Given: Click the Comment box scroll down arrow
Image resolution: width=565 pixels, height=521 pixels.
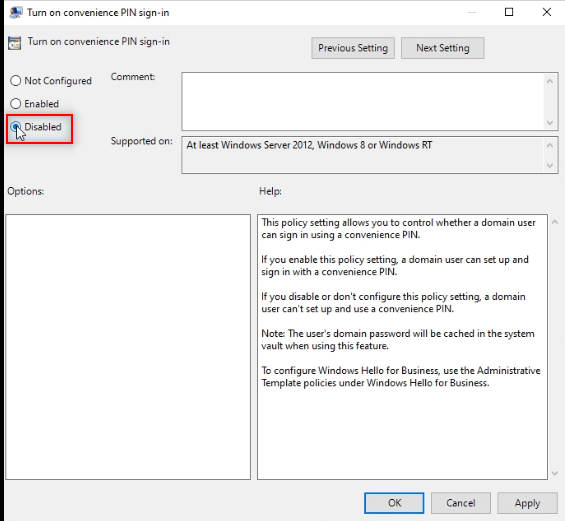Looking at the screenshot, I should point(550,123).
